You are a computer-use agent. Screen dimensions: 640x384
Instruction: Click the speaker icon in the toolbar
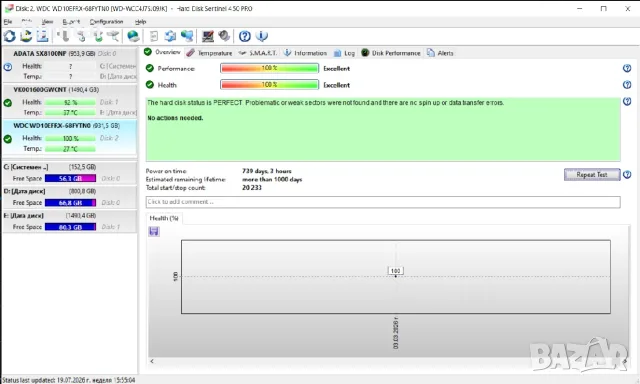(x=224, y=36)
